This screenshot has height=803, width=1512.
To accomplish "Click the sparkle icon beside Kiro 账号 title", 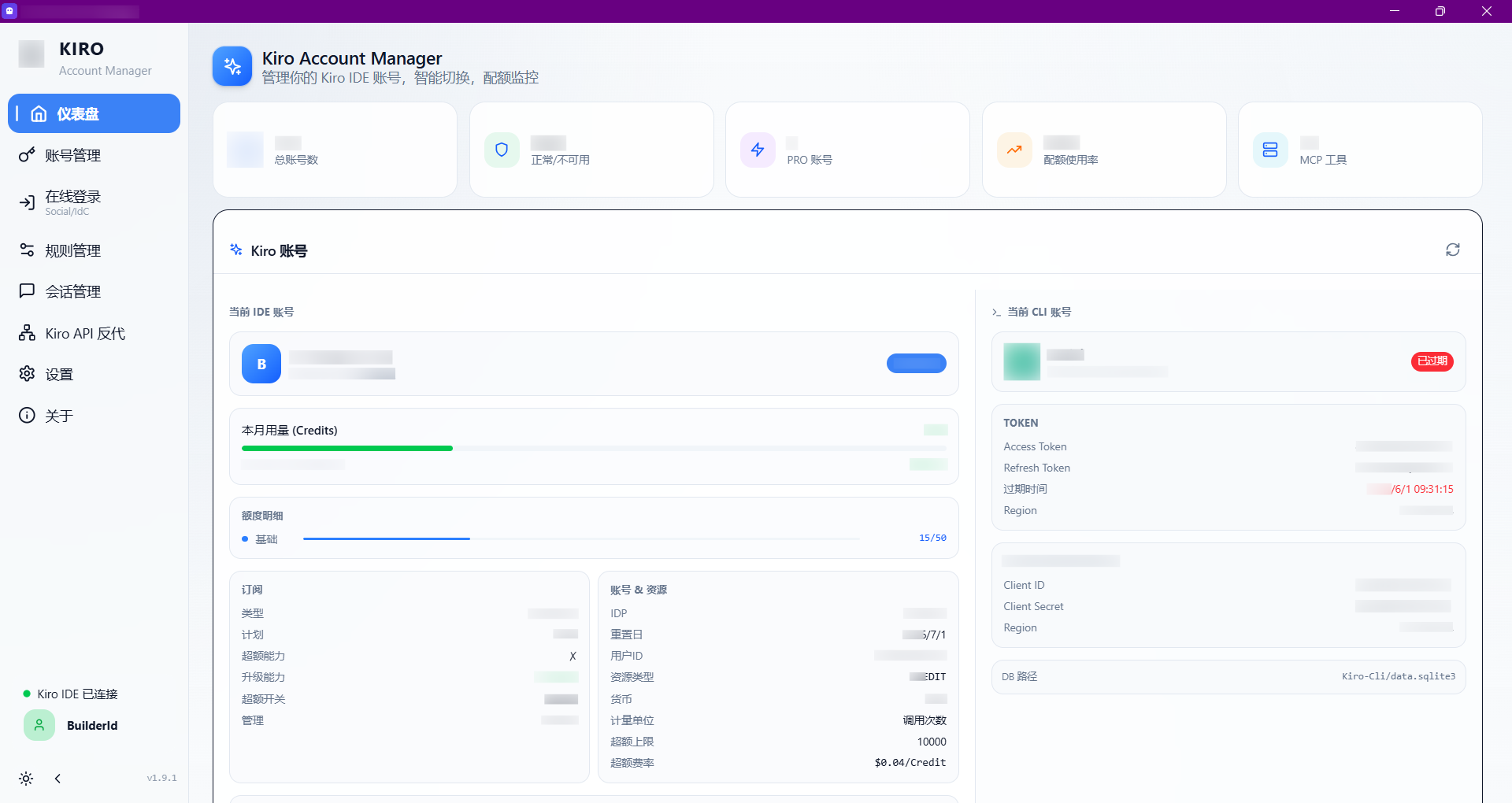I will coord(235,250).
